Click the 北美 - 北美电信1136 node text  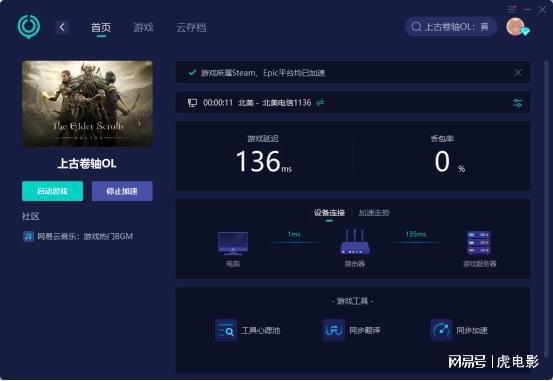(275, 103)
